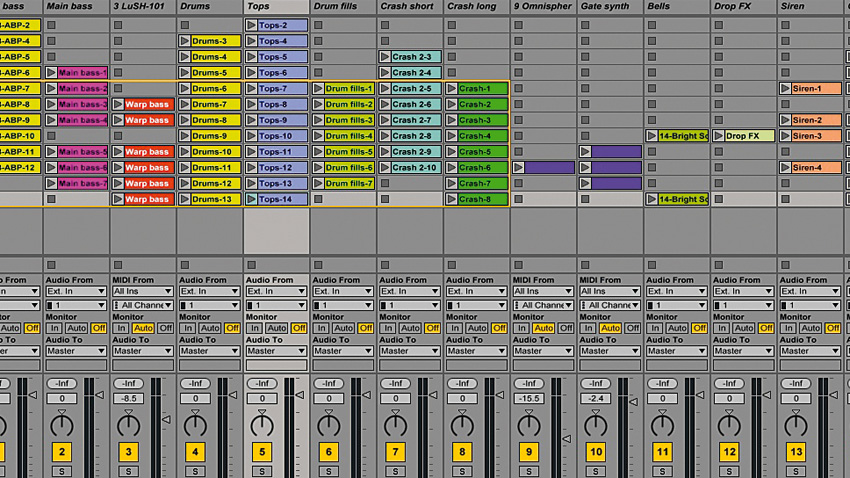Launch the Drums-3 clip play button
Screen dimensions: 850x478
pyautogui.click(x=185, y=41)
